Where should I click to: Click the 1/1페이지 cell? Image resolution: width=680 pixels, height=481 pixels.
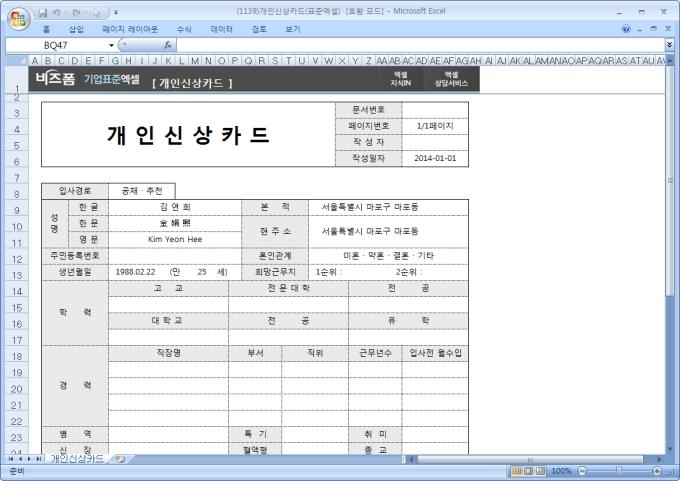click(435, 126)
